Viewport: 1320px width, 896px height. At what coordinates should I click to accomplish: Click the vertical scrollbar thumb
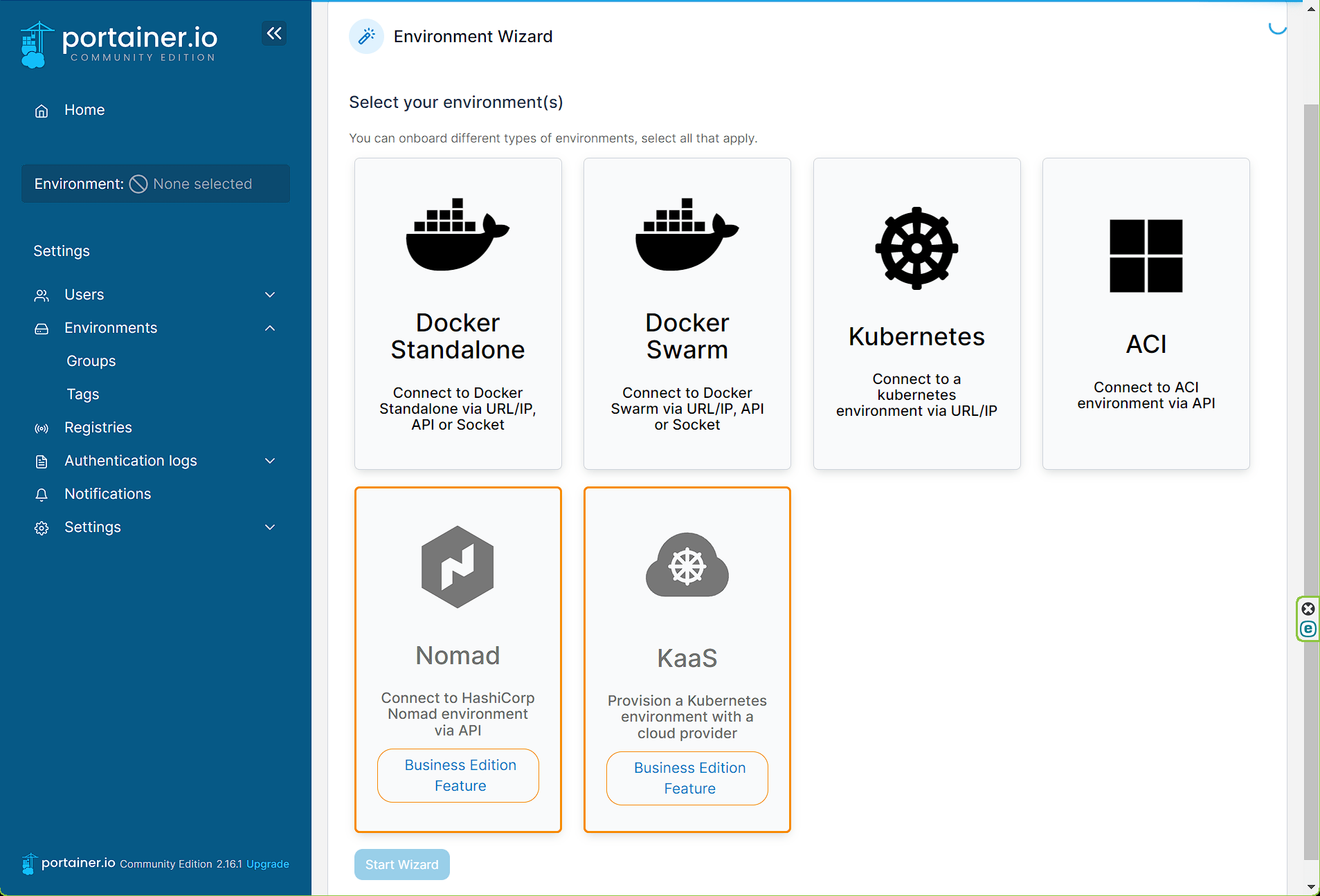pos(1312,482)
